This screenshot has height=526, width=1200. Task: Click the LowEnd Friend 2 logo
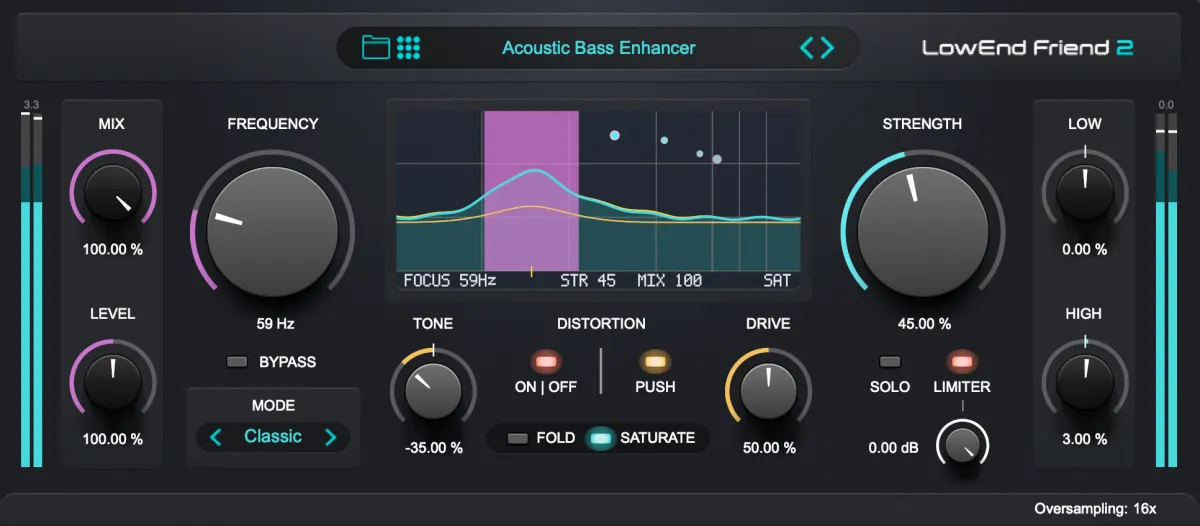[1027, 47]
